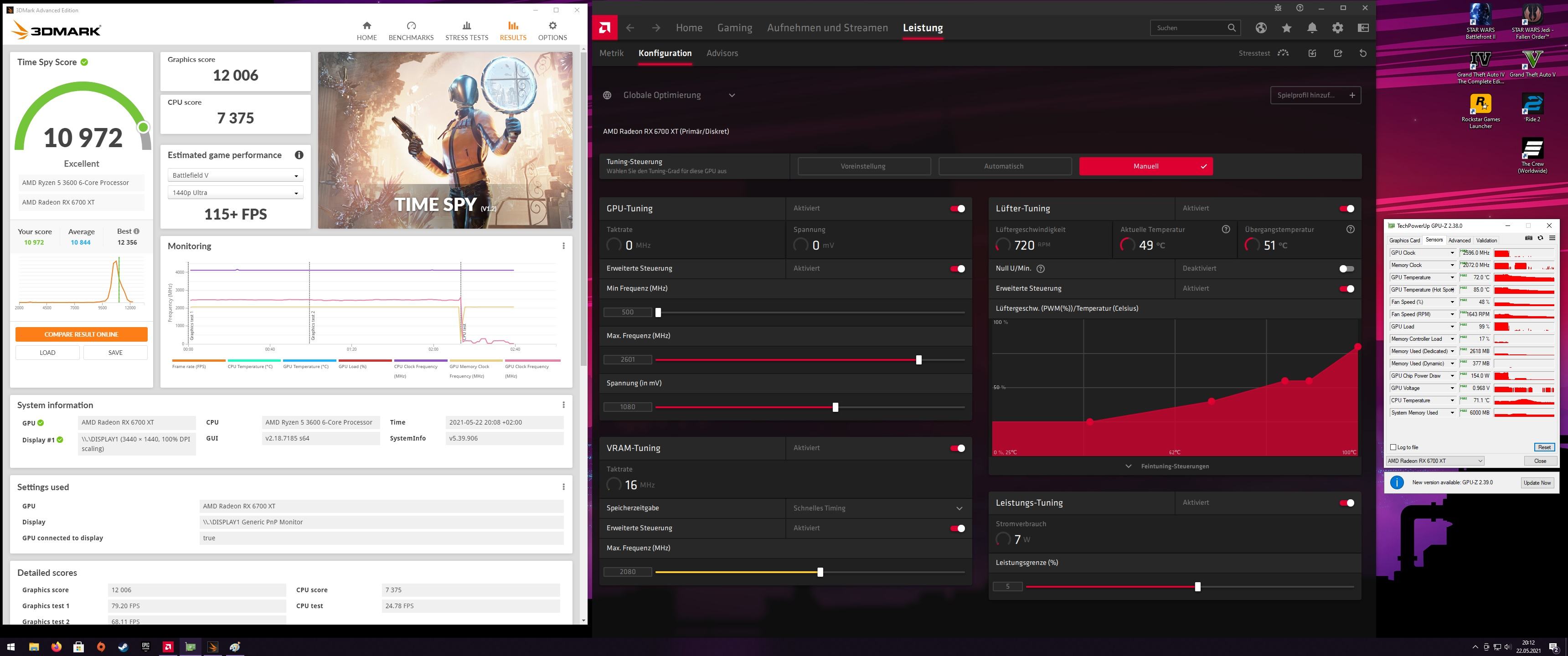Screen dimensions: 1568x656
Task: Enable the Null U/Min. toggle
Action: coord(1346,268)
